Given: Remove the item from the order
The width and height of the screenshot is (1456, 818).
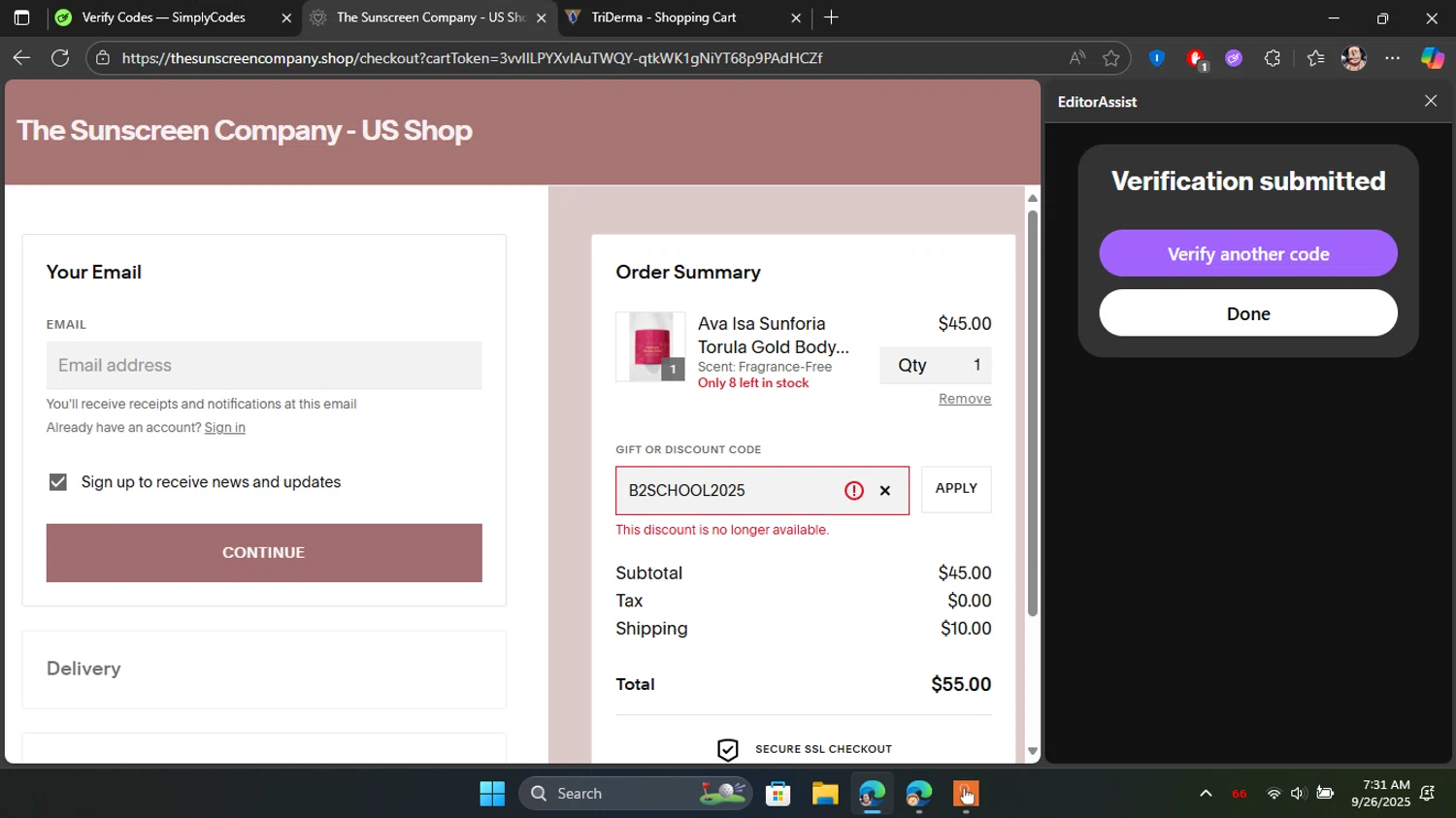Looking at the screenshot, I should (965, 399).
